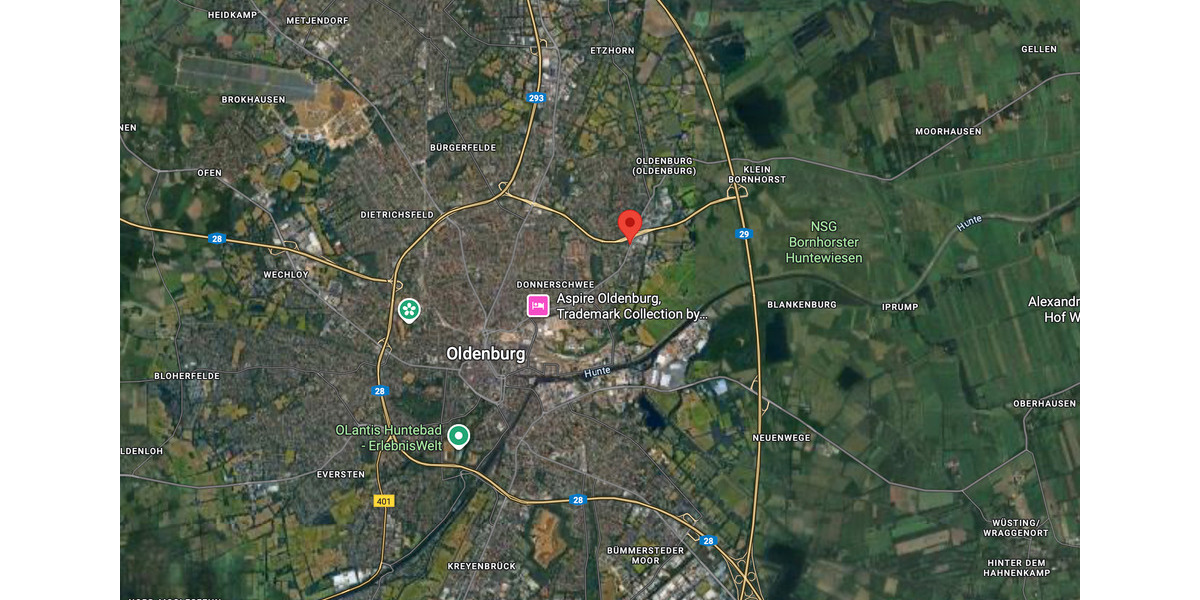This screenshot has height=600, width=1200.
Task: Click the 28 shield near Bümmersteder Moor
Action: [x=708, y=541]
